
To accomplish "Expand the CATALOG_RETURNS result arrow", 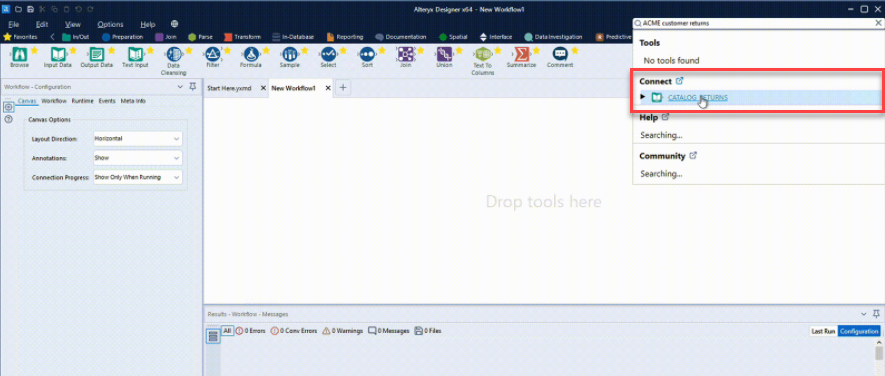I will point(643,97).
